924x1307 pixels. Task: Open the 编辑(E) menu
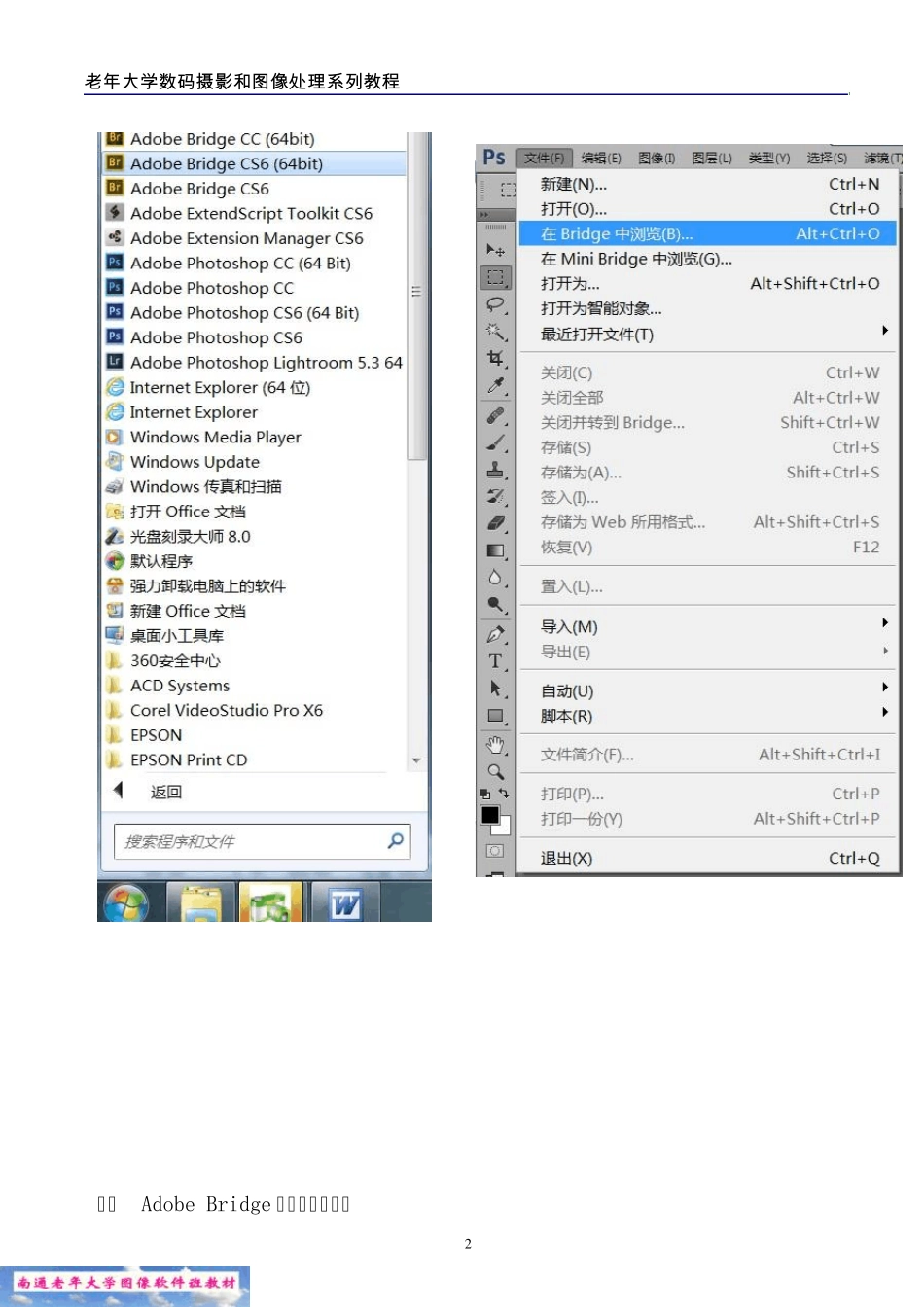pos(601,158)
